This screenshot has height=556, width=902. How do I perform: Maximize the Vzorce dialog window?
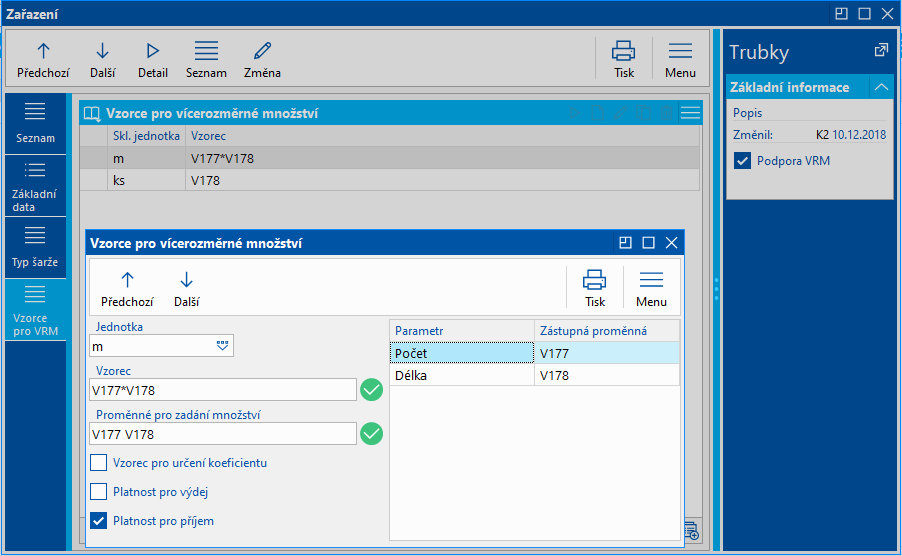[648, 243]
